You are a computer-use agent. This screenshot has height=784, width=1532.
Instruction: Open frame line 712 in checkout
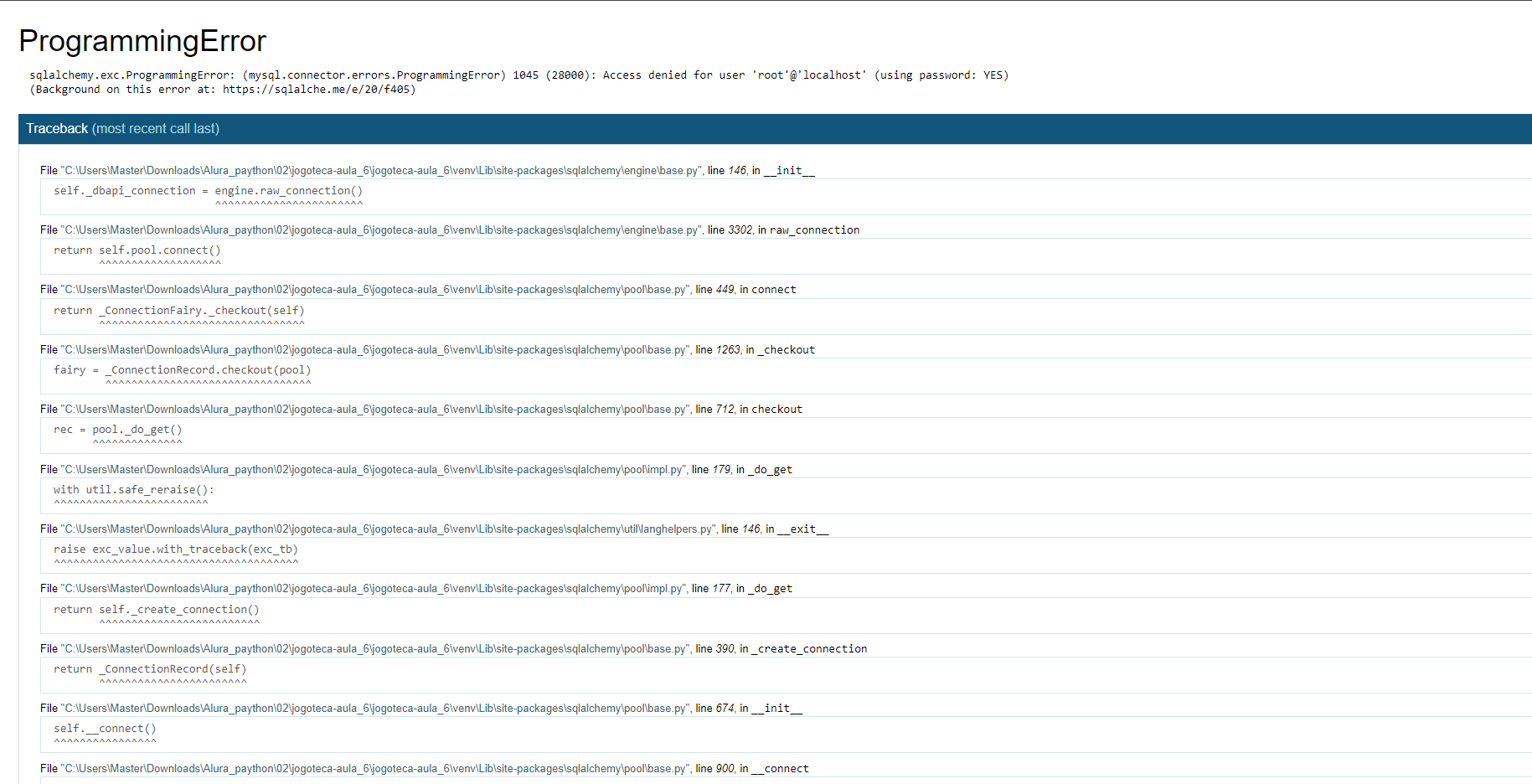(x=421, y=409)
